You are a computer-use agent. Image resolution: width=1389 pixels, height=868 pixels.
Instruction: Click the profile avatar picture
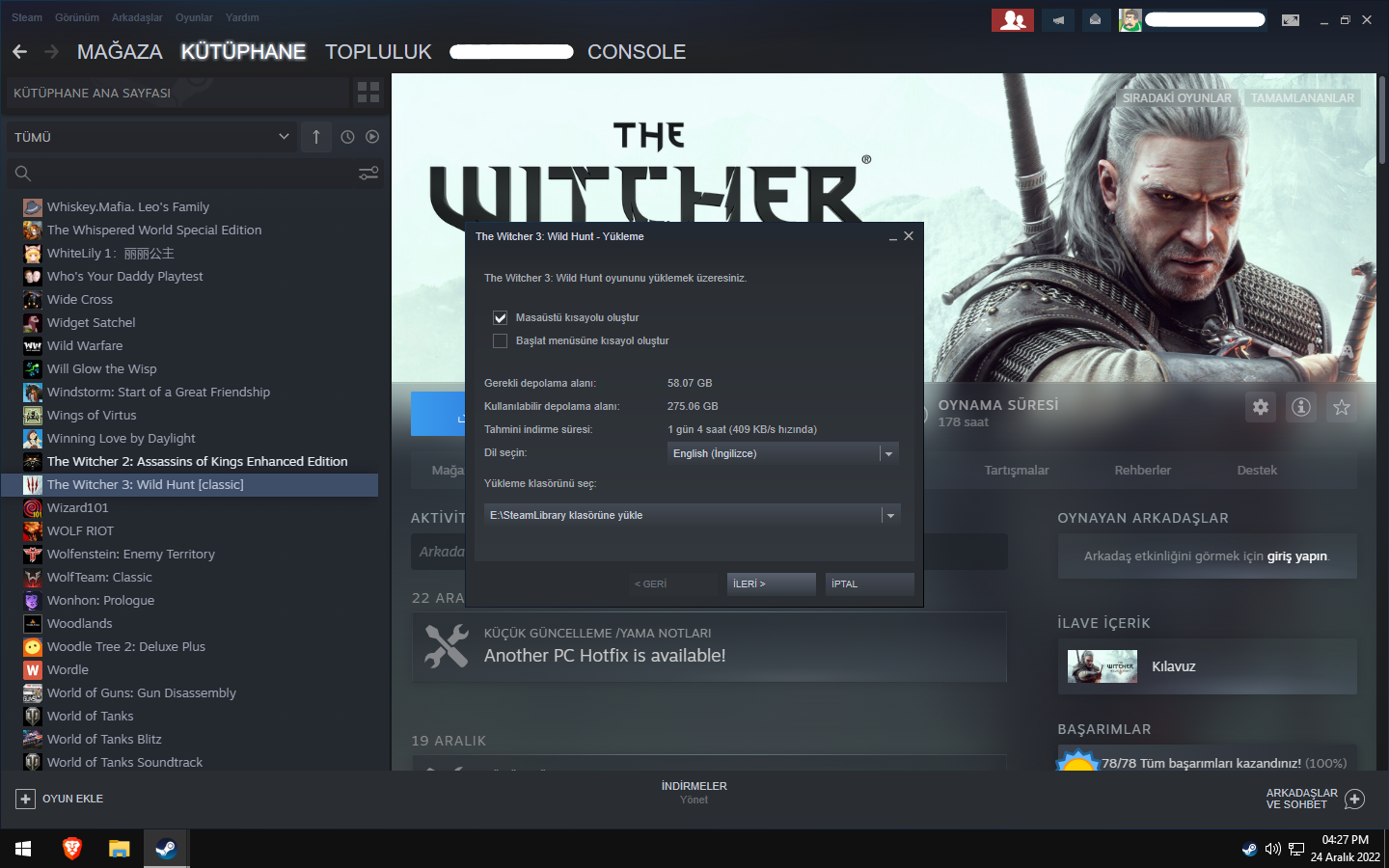tap(1130, 19)
